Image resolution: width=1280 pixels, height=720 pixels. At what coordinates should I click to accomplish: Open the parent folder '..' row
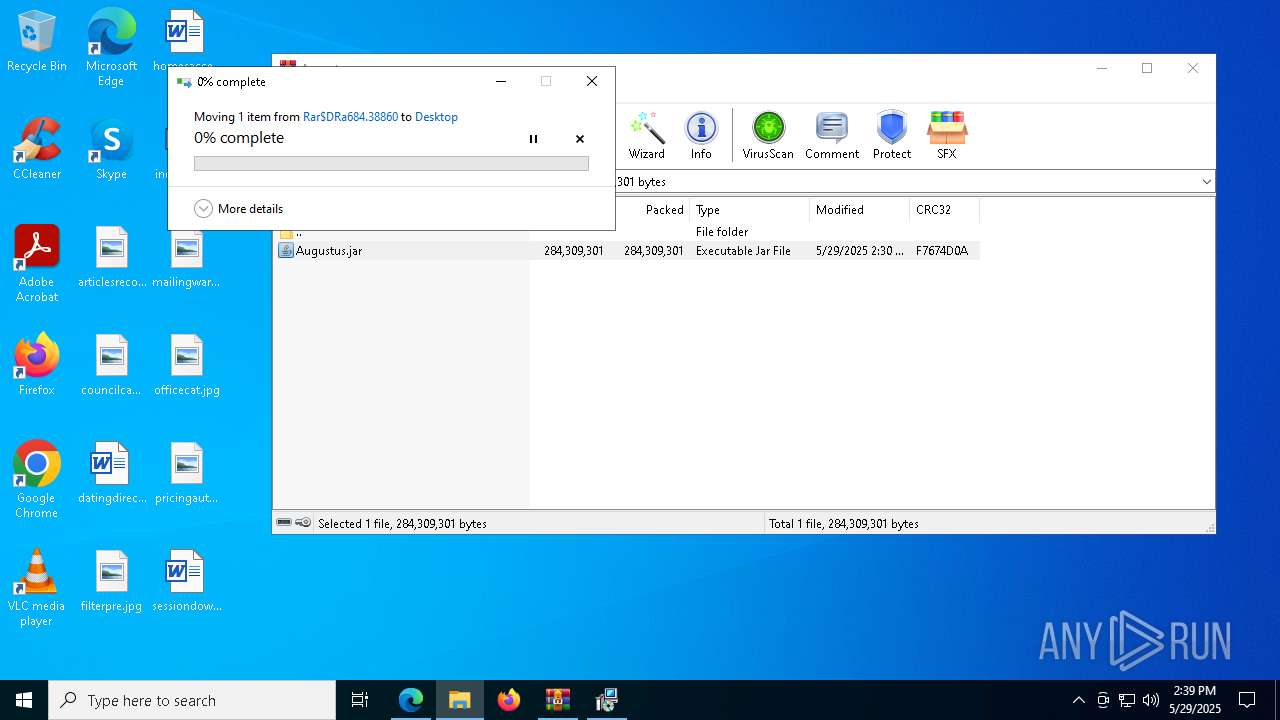626,232
